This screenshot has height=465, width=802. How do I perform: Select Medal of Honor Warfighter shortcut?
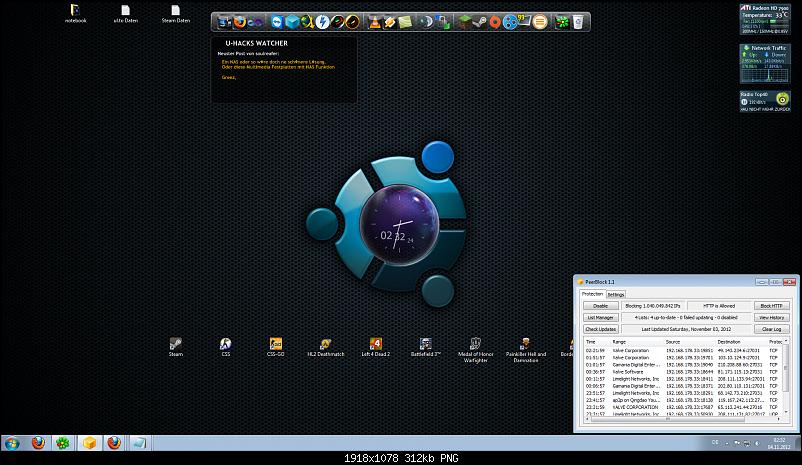coord(475,350)
